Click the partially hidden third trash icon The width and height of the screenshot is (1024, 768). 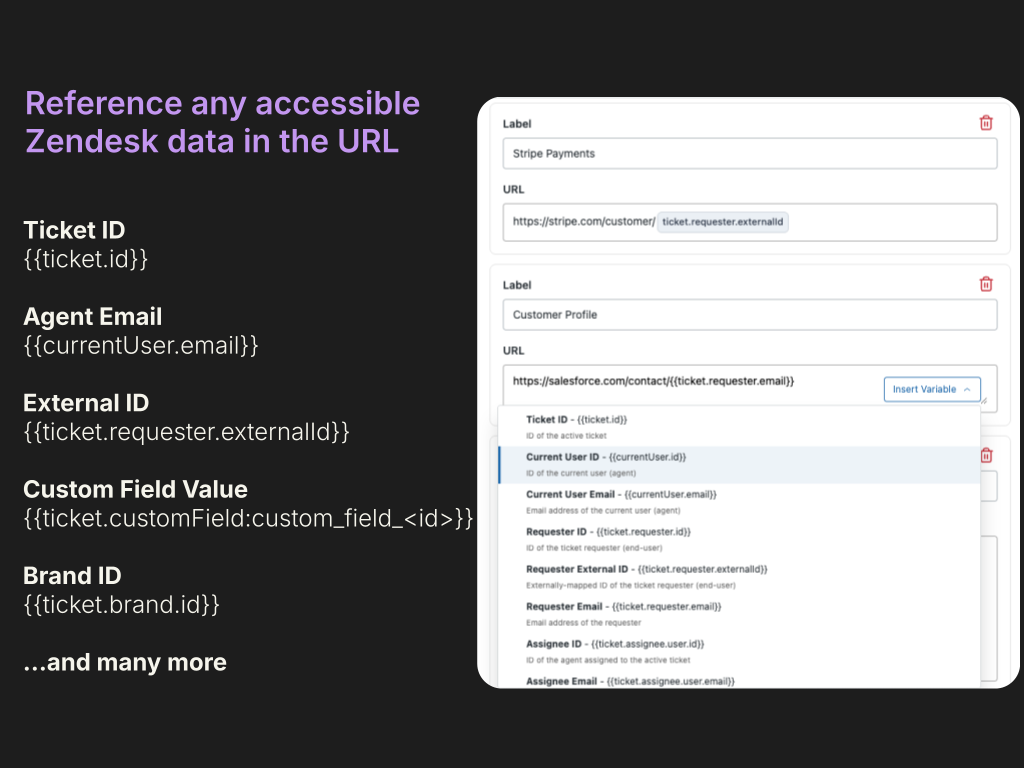(x=987, y=455)
